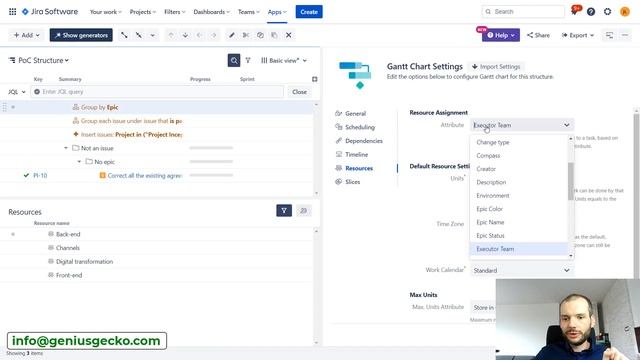Click the remove X icon in toolbar
Viewport: 640px width, 360px height.
289,35
